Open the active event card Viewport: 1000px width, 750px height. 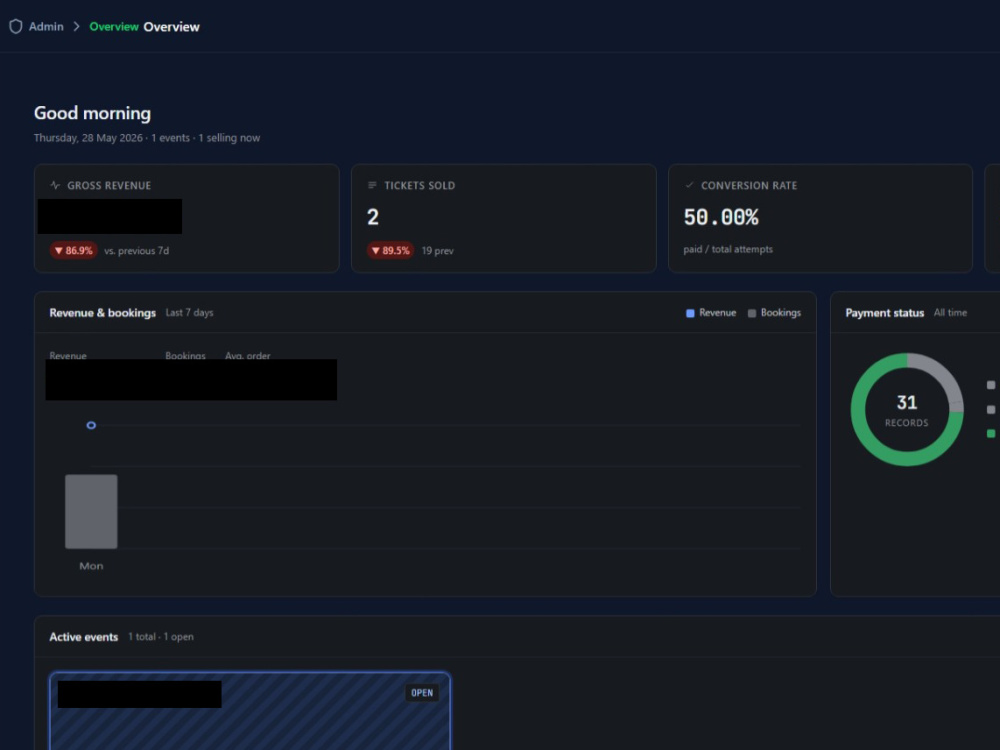click(x=250, y=710)
